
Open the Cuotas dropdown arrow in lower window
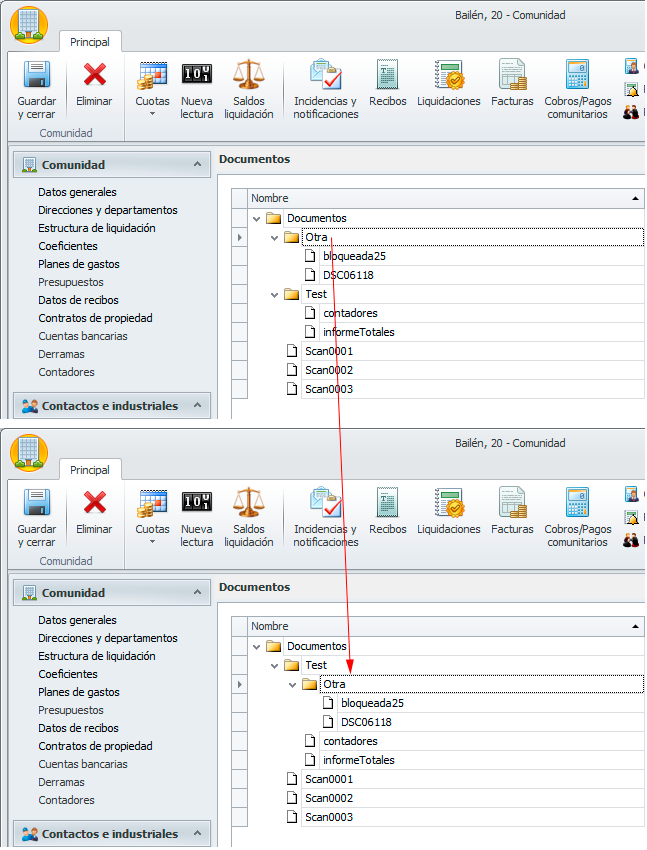click(x=152, y=542)
